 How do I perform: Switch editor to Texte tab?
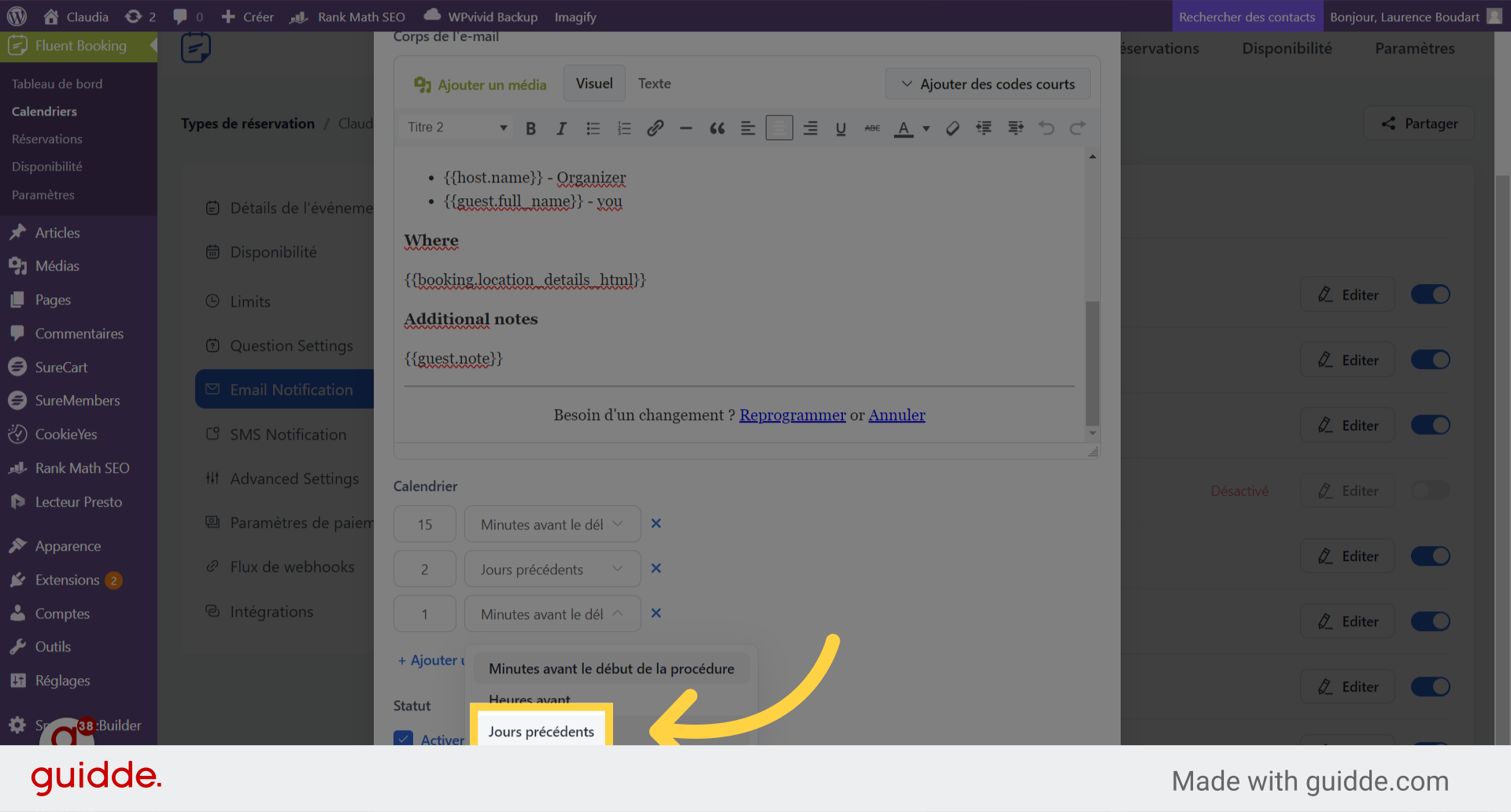(x=654, y=83)
